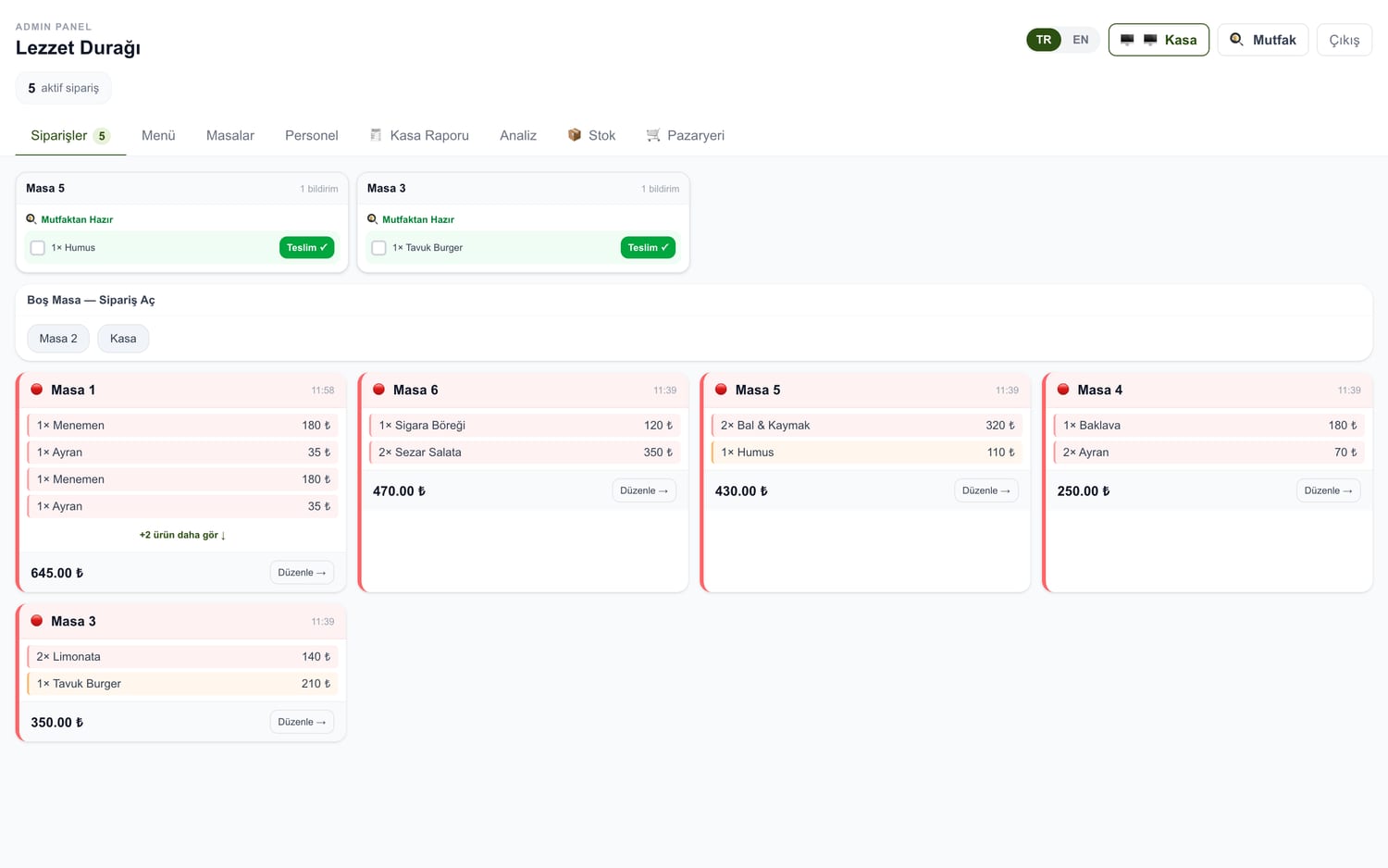Switch to the Menü tab
The height and width of the screenshot is (868, 1388).
click(158, 135)
